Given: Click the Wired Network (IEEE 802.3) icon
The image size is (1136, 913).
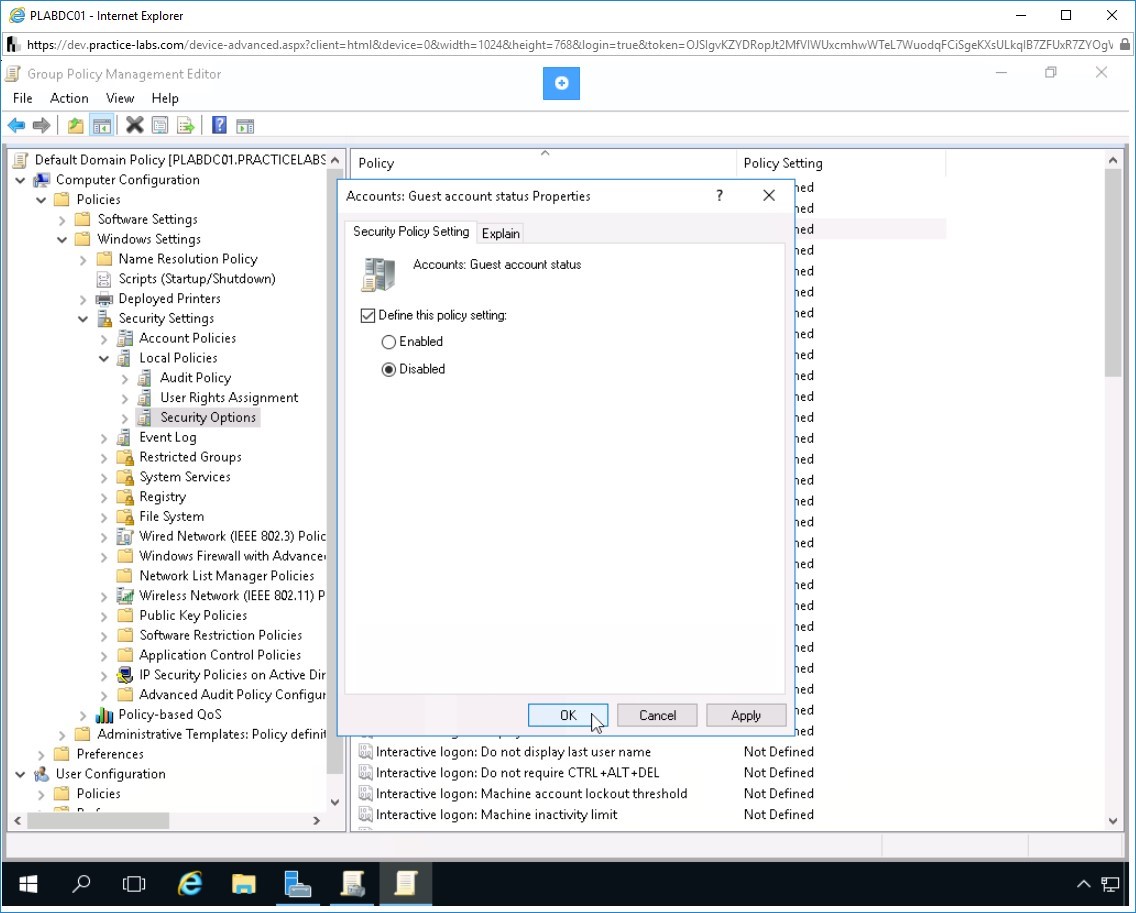Looking at the screenshot, I should 125,536.
